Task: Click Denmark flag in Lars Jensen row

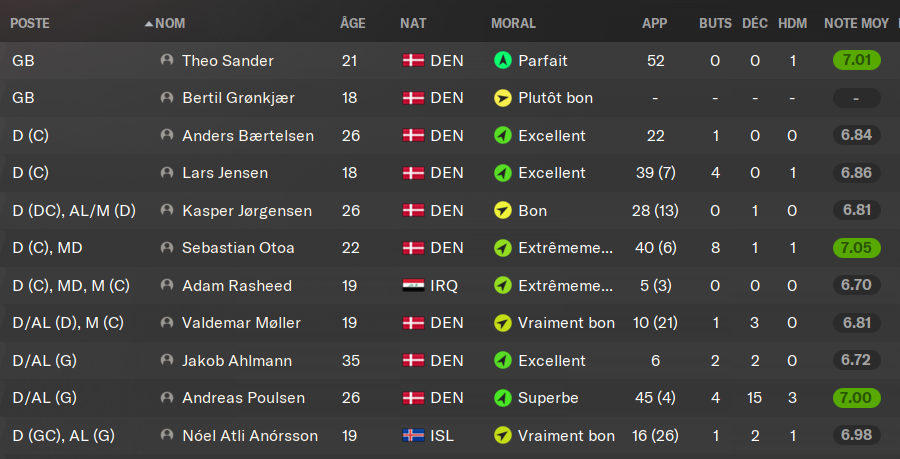Action: point(413,173)
